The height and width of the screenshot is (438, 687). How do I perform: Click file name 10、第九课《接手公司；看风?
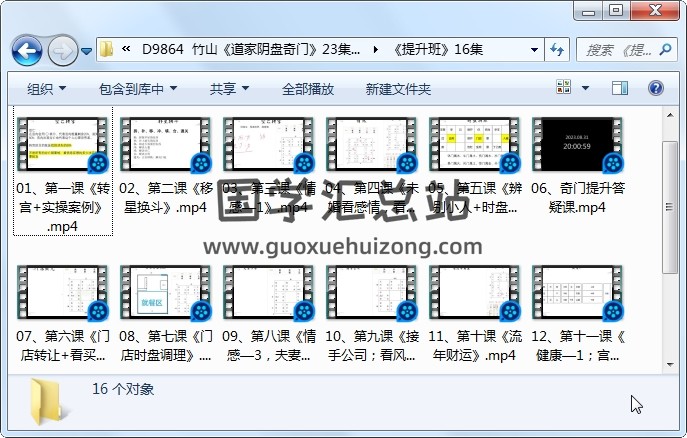coord(372,346)
